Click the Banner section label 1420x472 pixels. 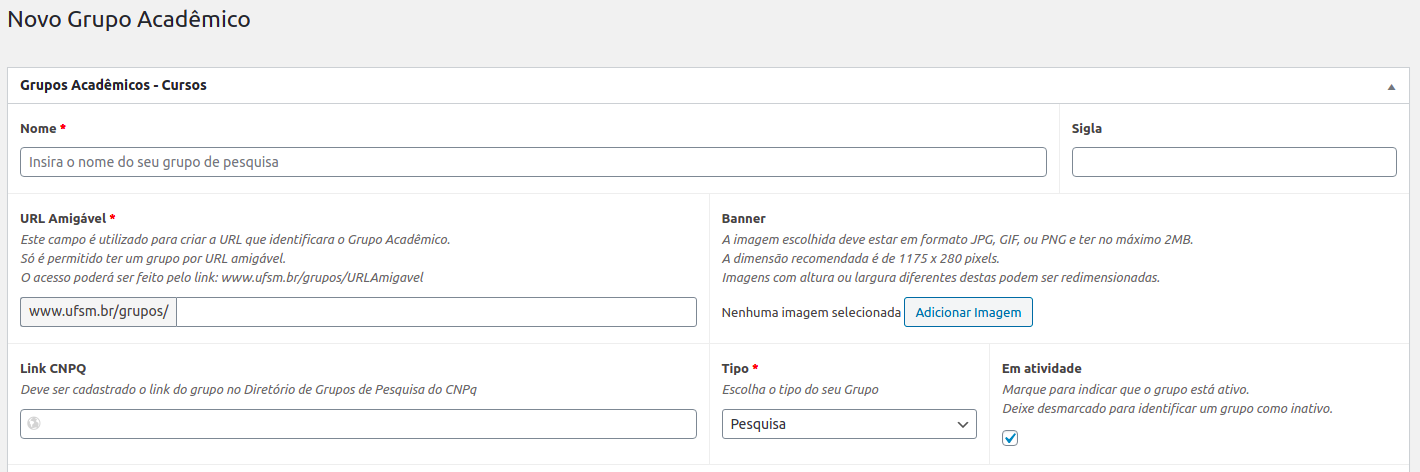(743, 219)
